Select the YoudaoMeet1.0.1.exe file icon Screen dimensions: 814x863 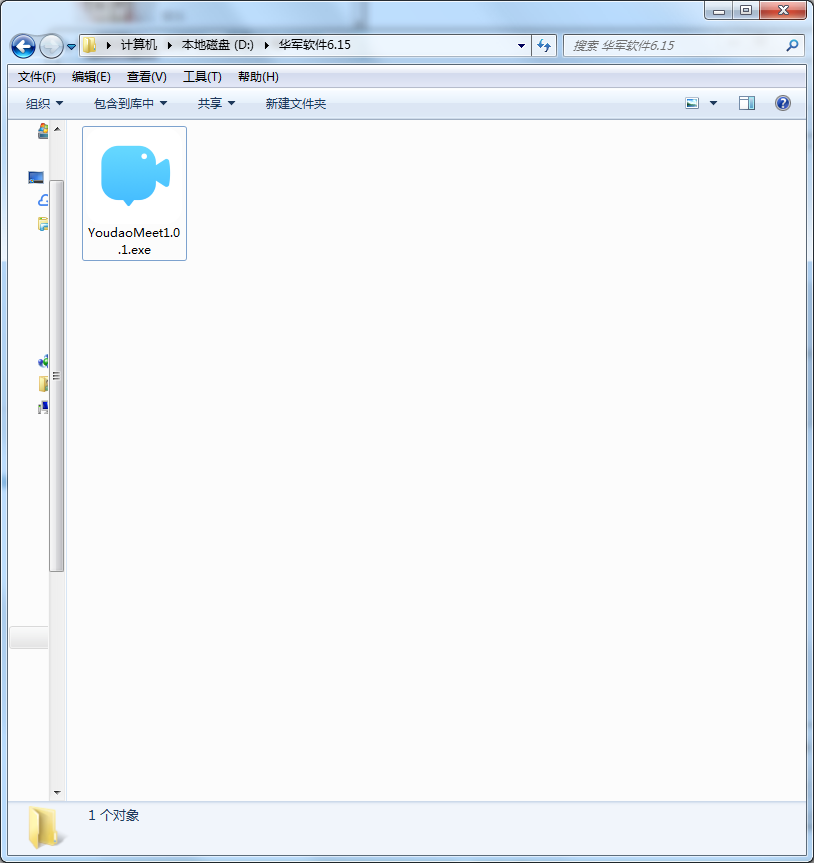click(135, 176)
